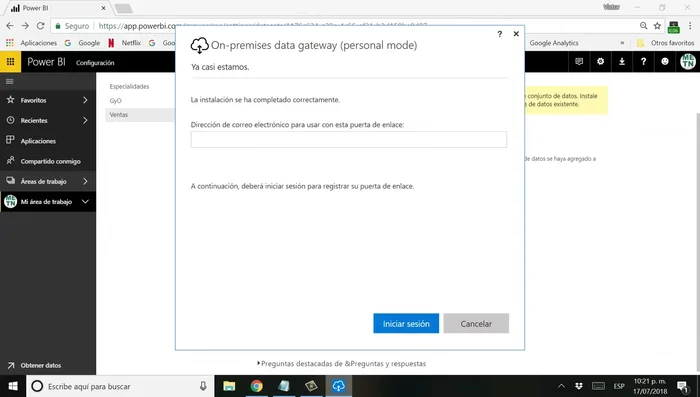The width and height of the screenshot is (700, 397).
Task: Open the user account avatar
Action: coord(688,62)
